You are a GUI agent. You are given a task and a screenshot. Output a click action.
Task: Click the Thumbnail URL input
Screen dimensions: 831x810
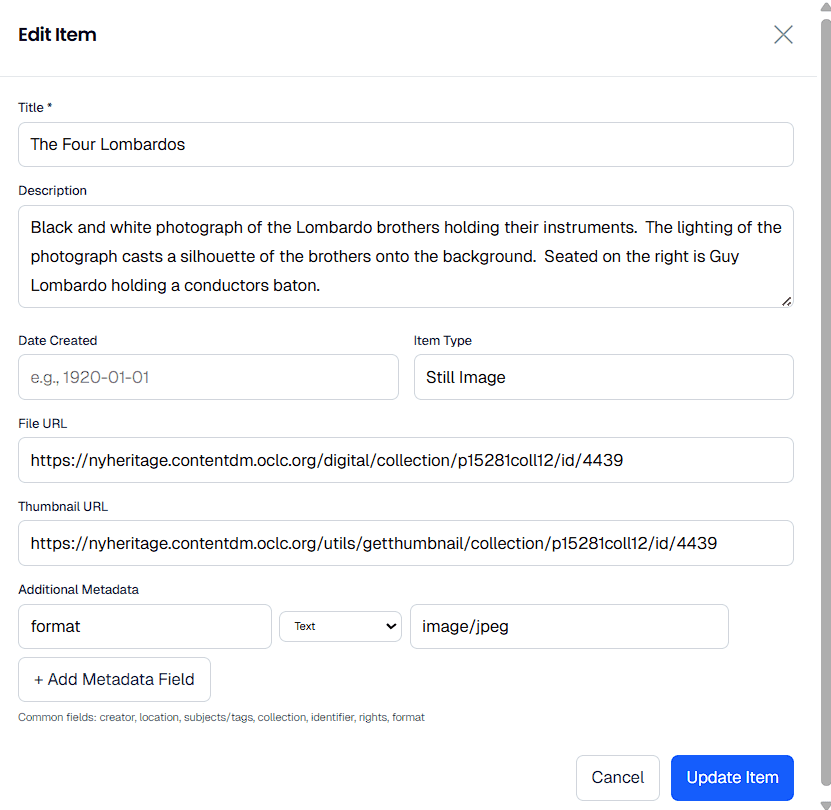tap(405, 543)
